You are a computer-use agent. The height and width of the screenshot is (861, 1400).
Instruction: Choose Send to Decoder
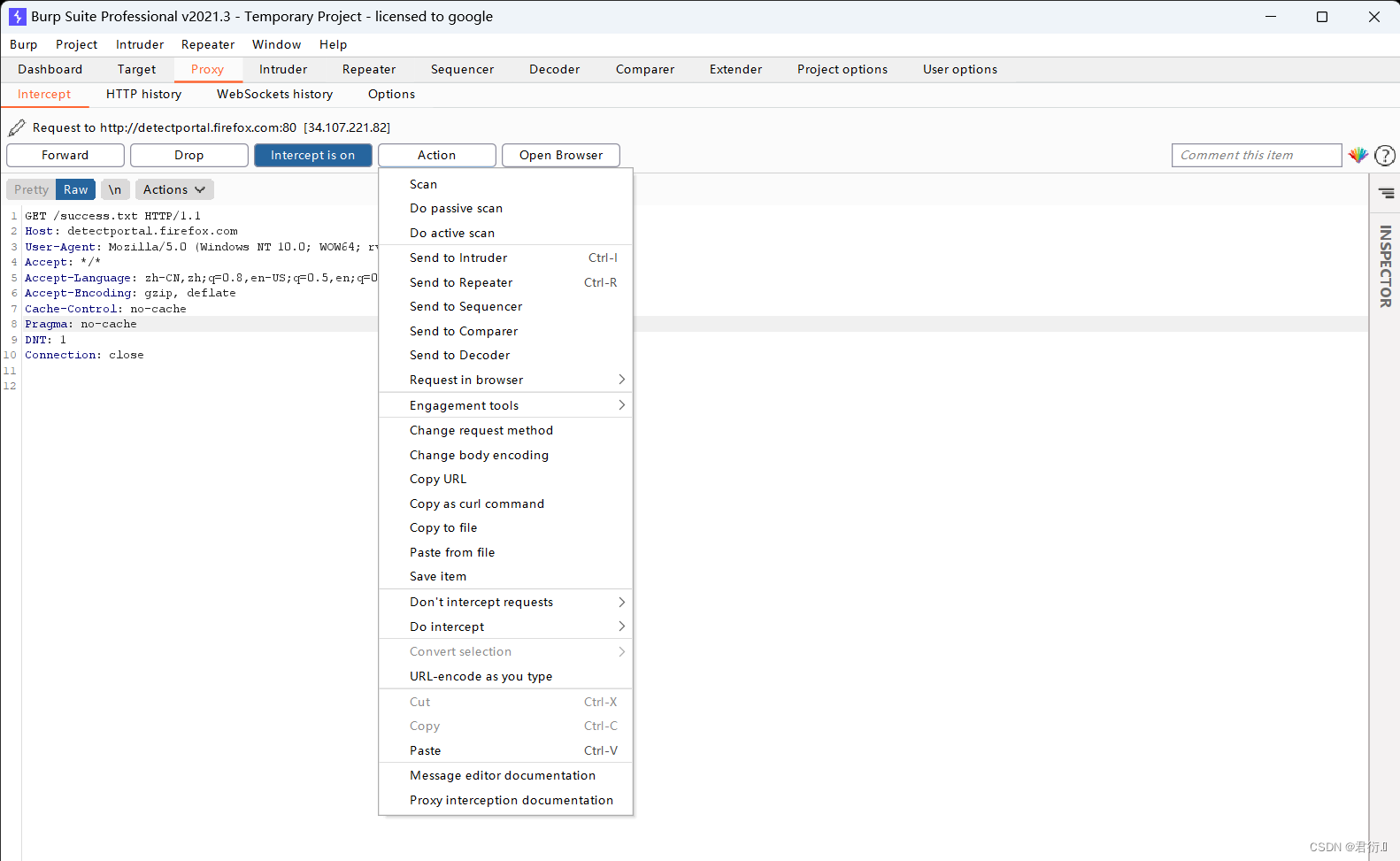505,355
